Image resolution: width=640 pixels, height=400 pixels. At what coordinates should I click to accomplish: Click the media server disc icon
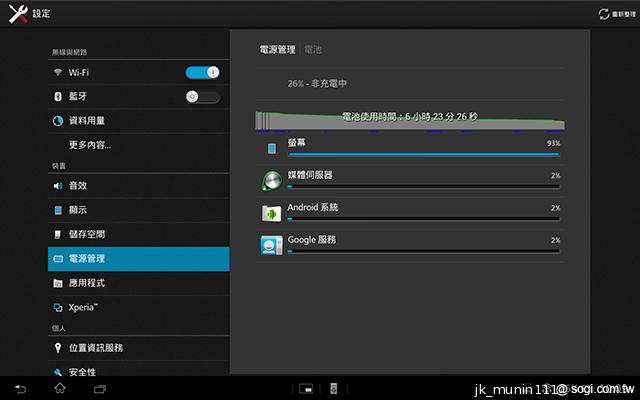pos(271,181)
